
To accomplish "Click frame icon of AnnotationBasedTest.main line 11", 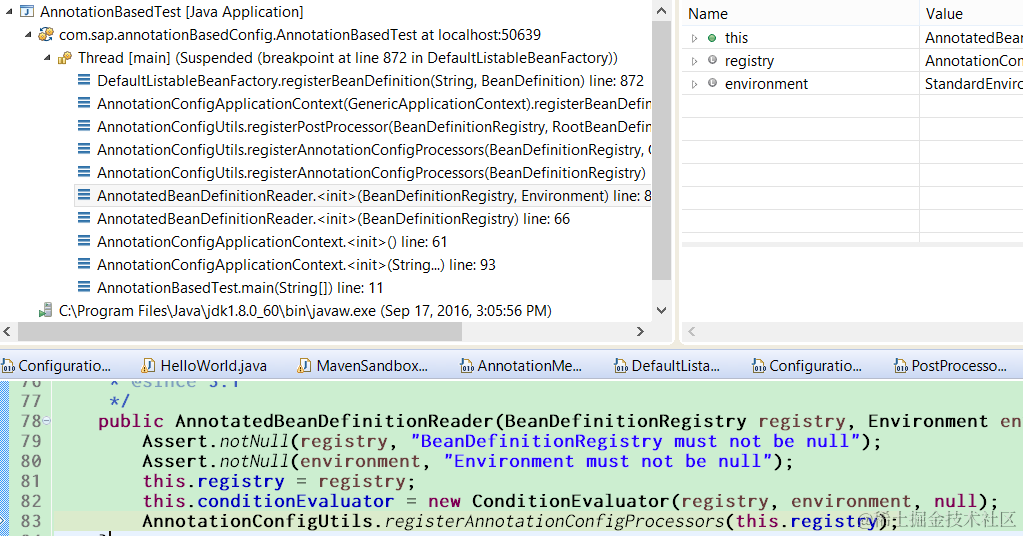I will 84,287.
